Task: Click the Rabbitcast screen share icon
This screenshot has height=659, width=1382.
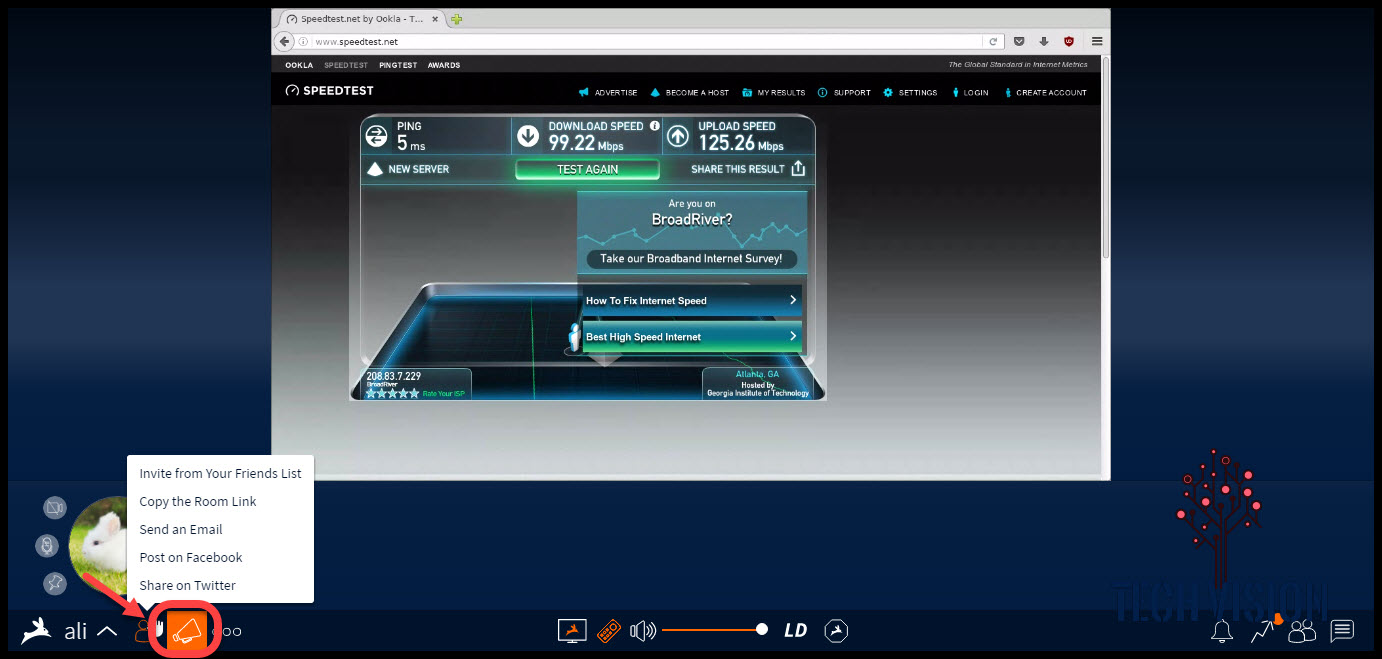Action: point(572,630)
